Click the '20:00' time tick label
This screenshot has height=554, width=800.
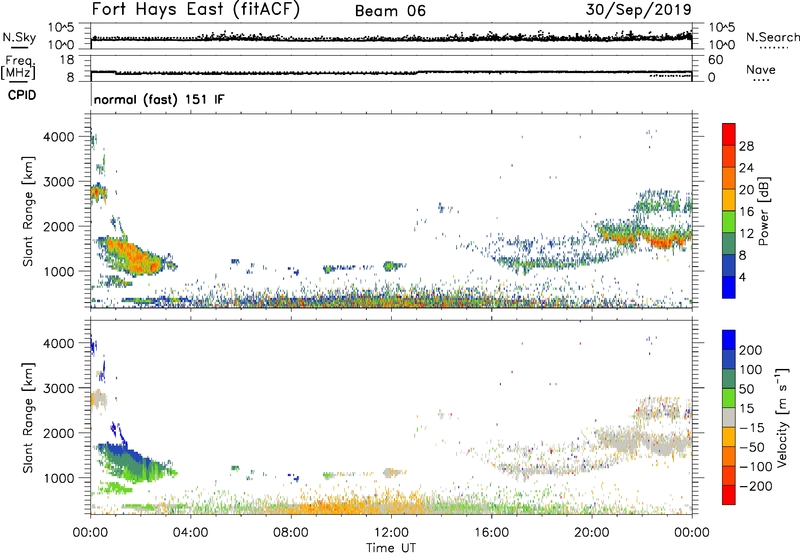click(591, 532)
